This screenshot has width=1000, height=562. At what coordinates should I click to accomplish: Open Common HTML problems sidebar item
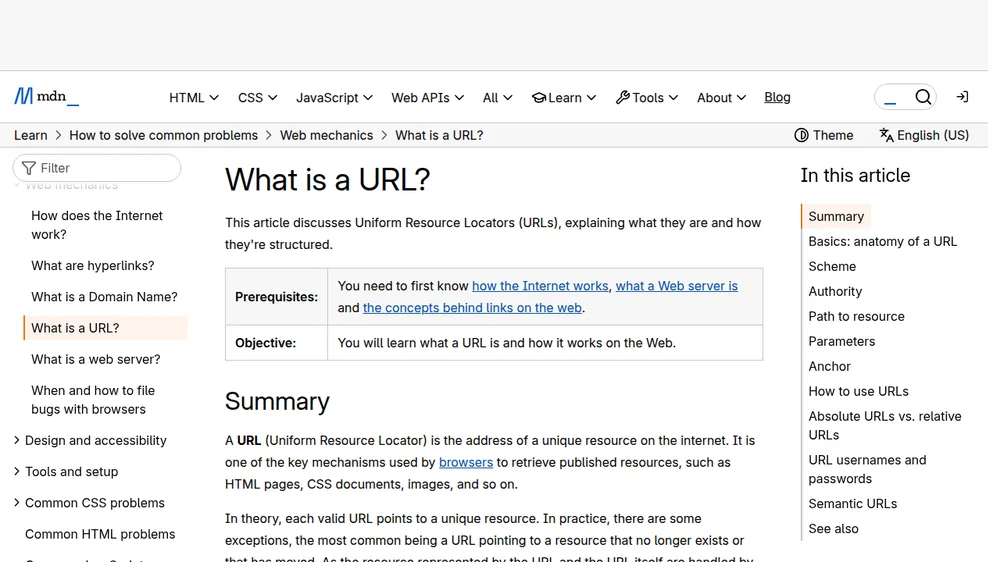pyautogui.click(x=100, y=534)
